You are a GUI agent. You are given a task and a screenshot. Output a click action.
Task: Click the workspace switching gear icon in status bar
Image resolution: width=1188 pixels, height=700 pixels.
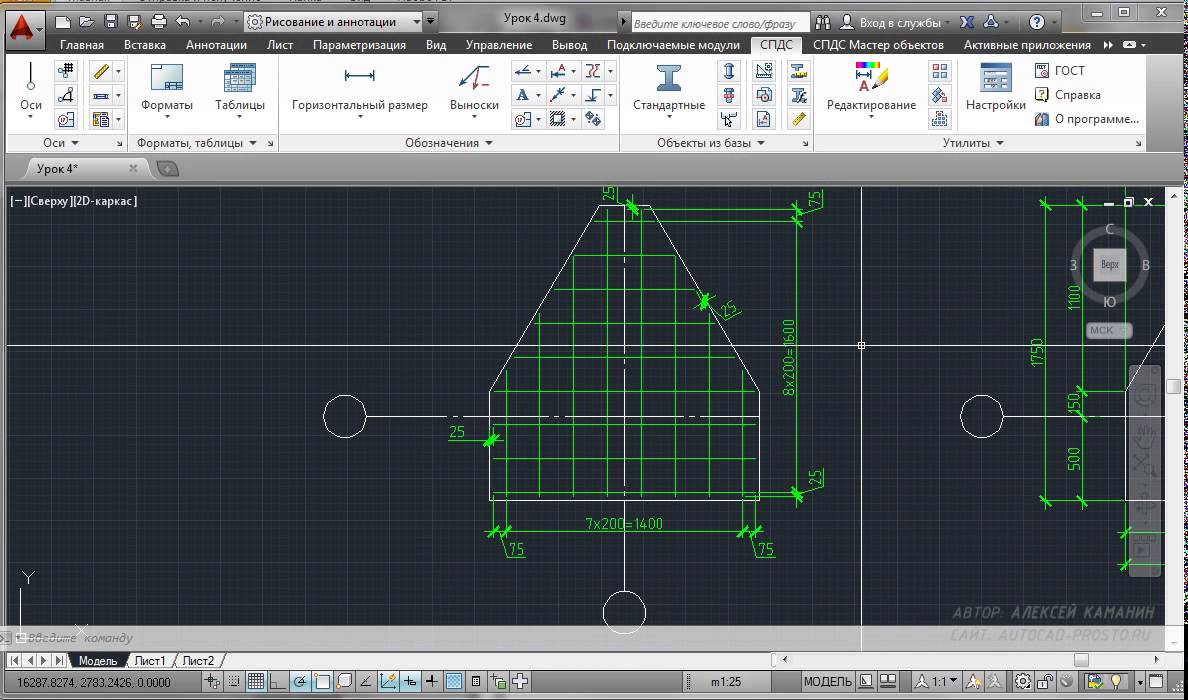coord(1023,682)
